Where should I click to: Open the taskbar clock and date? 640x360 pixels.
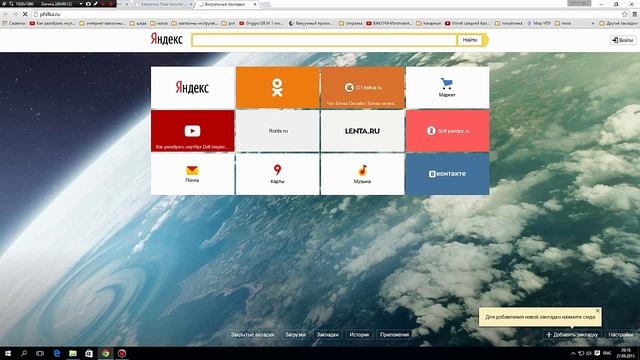tap(625, 353)
